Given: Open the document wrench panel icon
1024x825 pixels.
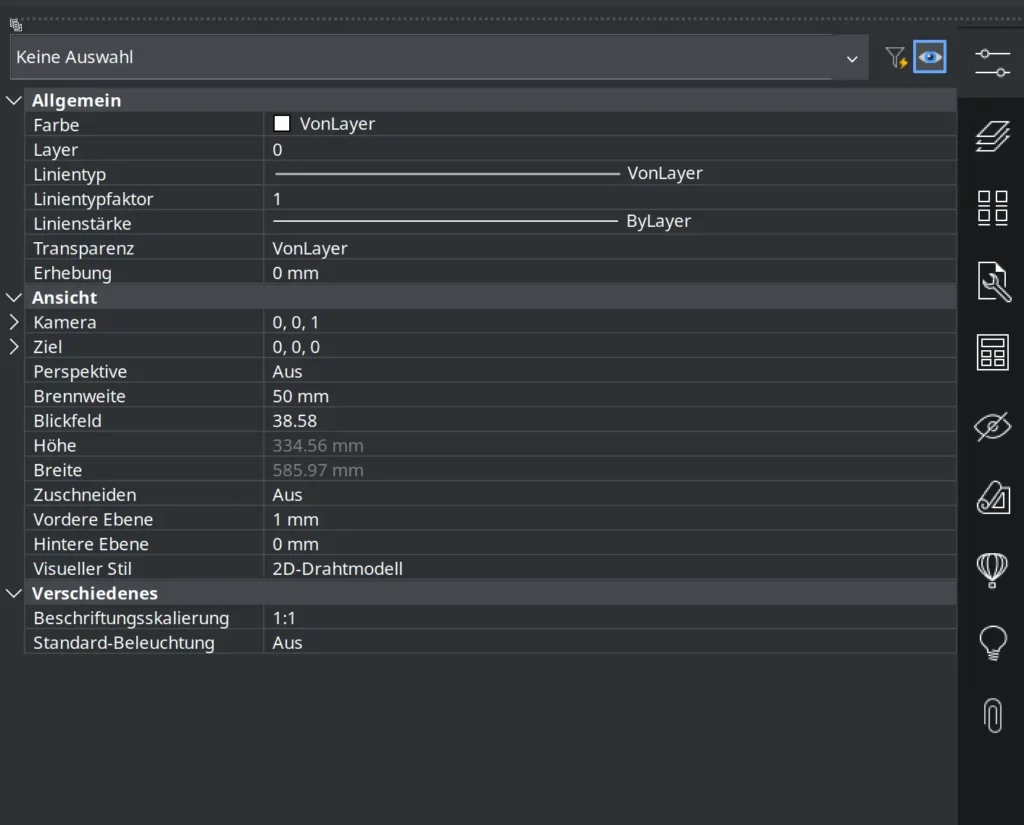Looking at the screenshot, I should coord(993,281).
